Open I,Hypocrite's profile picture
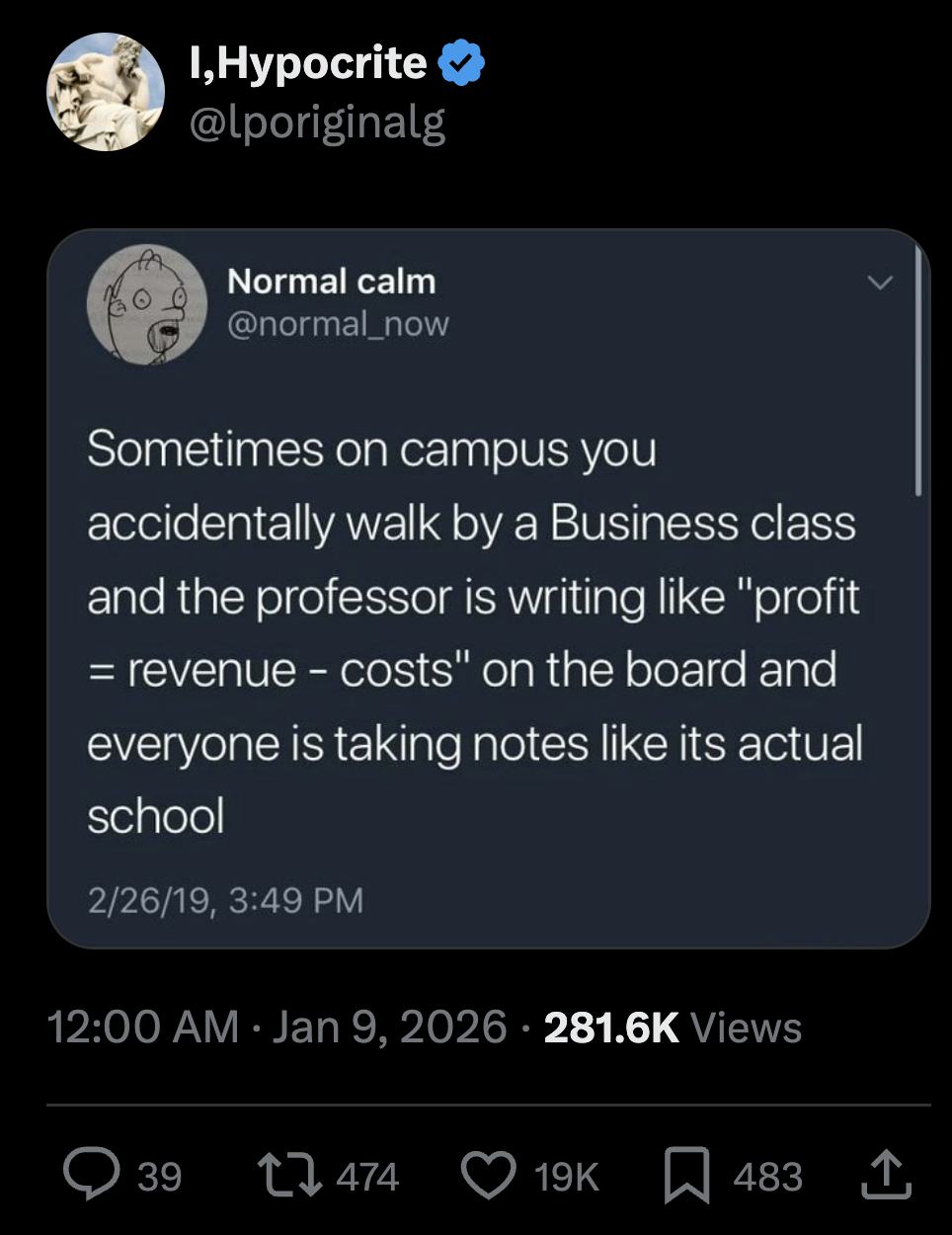This screenshot has height=1235, width=952. click(x=106, y=92)
